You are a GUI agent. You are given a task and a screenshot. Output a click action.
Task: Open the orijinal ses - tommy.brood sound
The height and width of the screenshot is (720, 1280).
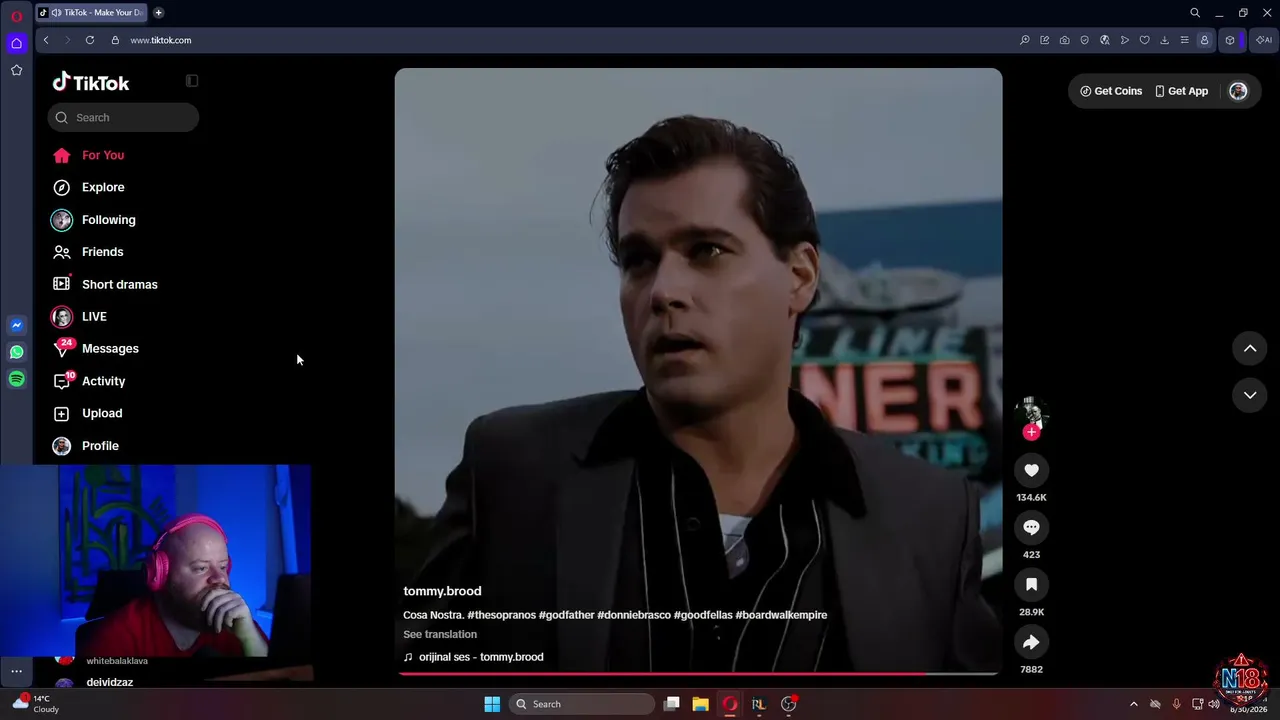(473, 657)
